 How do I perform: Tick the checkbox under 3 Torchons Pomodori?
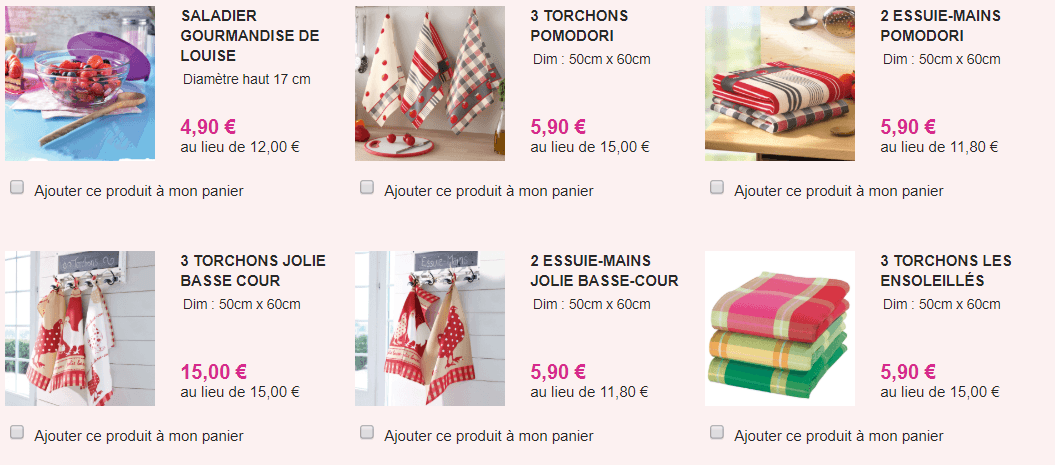pyautogui.click(x=366, y=188)
